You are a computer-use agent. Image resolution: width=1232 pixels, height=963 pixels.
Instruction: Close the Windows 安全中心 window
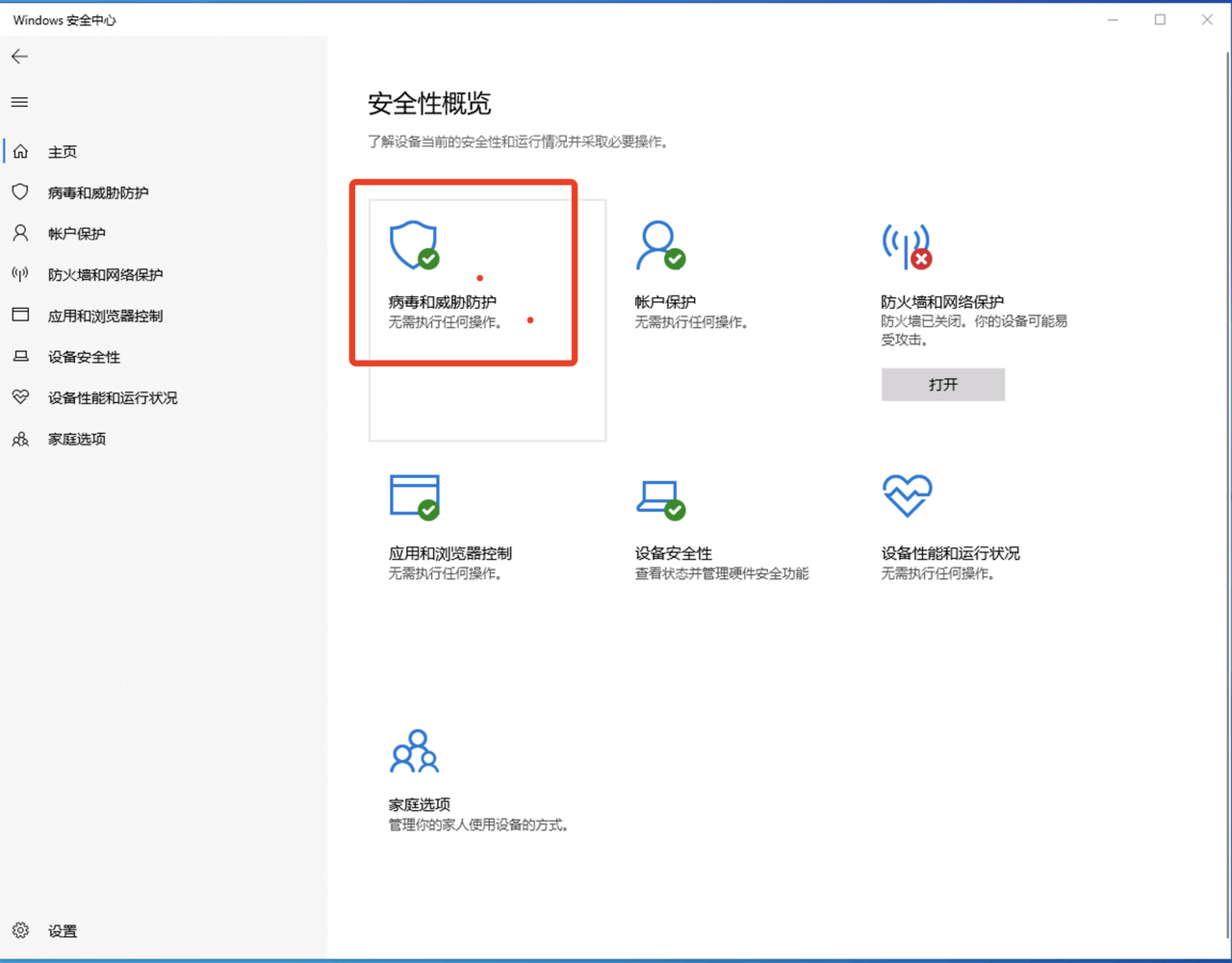click(x=1206, y=20)
